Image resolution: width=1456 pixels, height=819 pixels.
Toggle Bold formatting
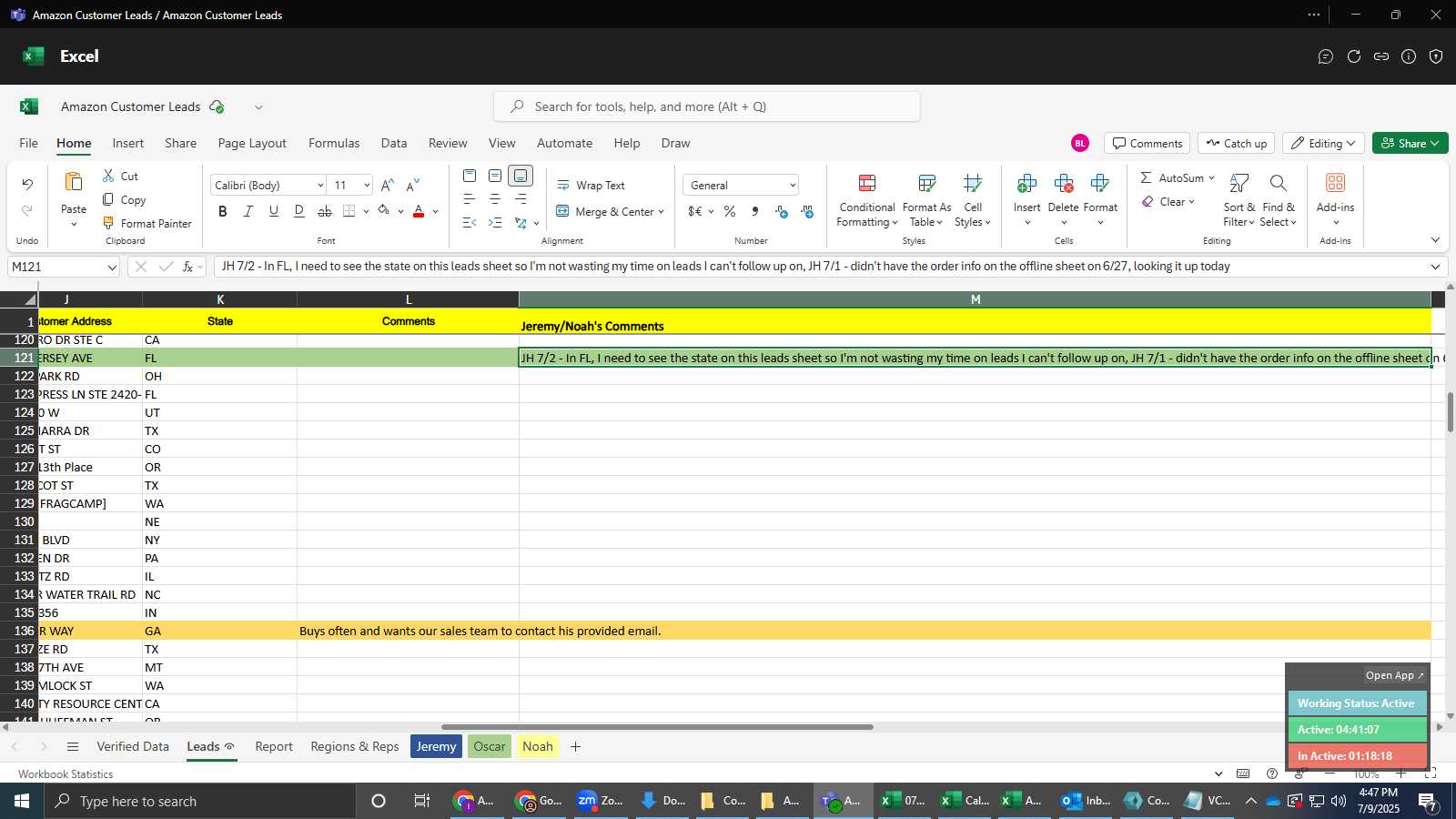point(223,211)
